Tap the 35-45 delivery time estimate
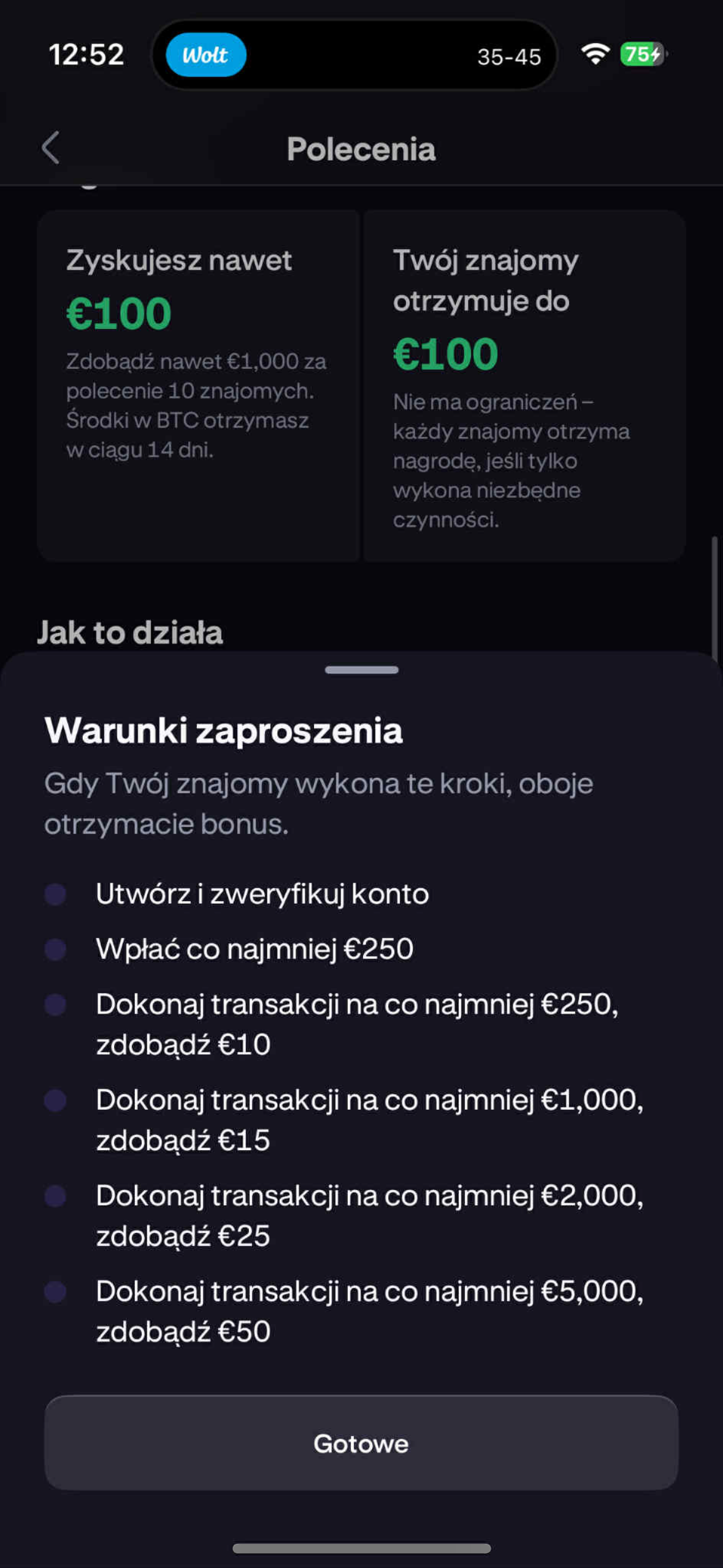Screen dimensions: 723x1568 click(x=509, y=57)
